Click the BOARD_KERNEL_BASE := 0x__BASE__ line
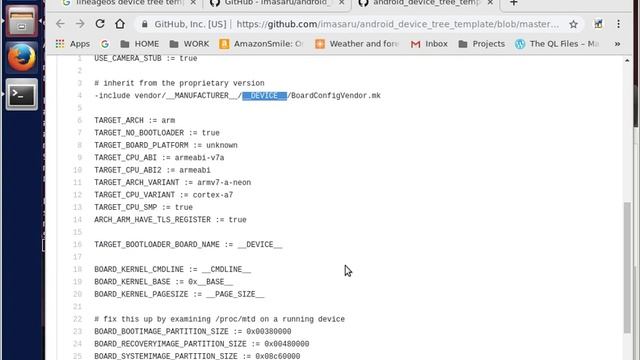This screenshot has width=640, height=360. point(164,282)
